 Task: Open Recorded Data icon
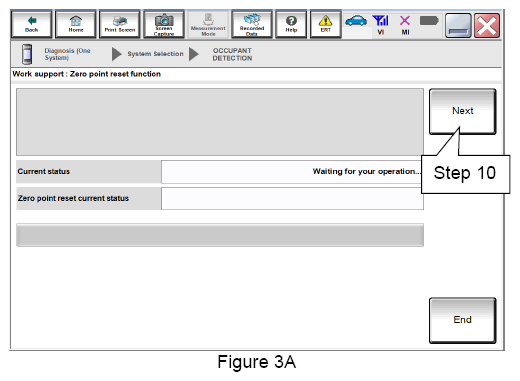(252, 24)
